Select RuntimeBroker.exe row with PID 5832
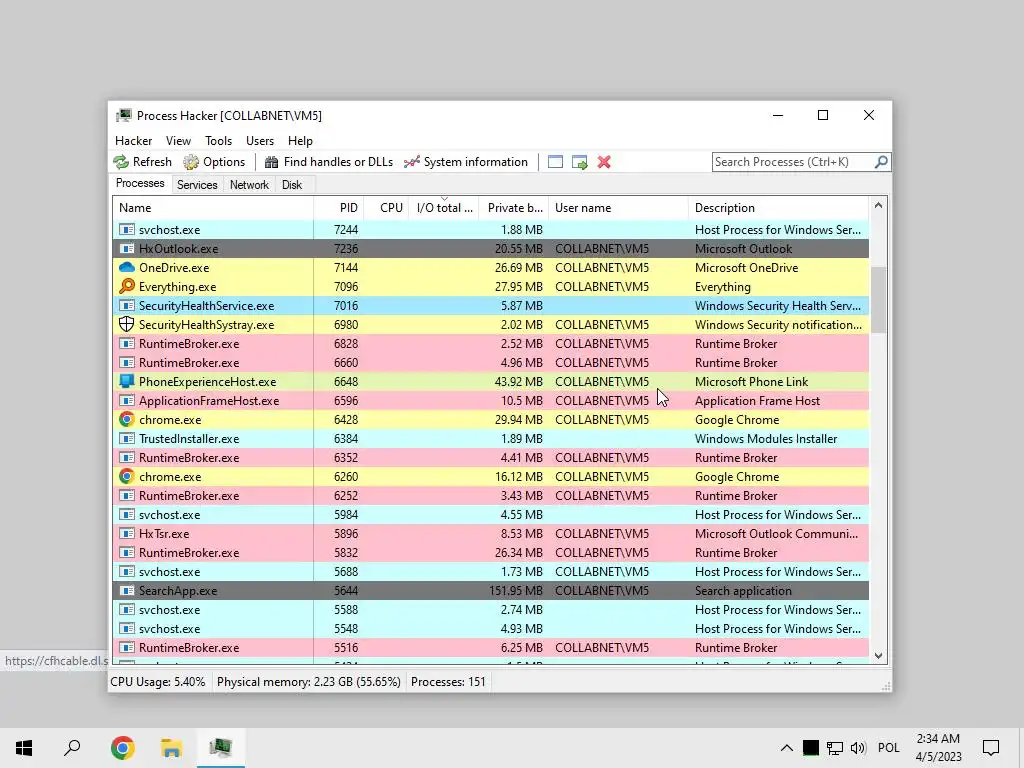Viewport: 1024px width, 768px height. click(491, 552)
